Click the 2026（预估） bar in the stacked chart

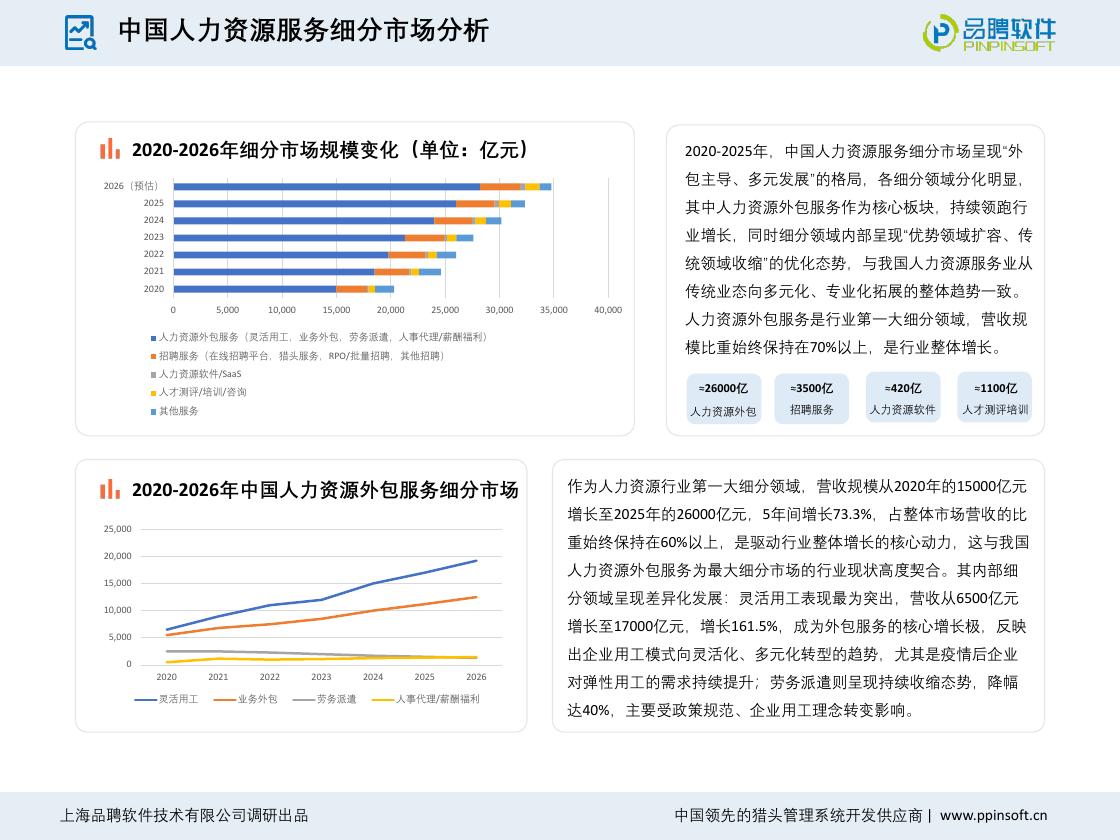pos(362,186)
